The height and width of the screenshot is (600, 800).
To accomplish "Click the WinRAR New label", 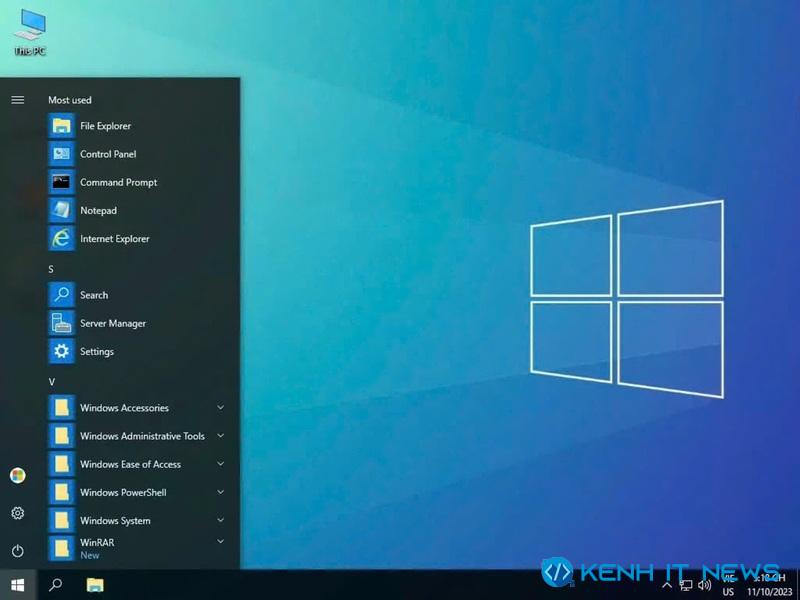I will pos(90,555).
